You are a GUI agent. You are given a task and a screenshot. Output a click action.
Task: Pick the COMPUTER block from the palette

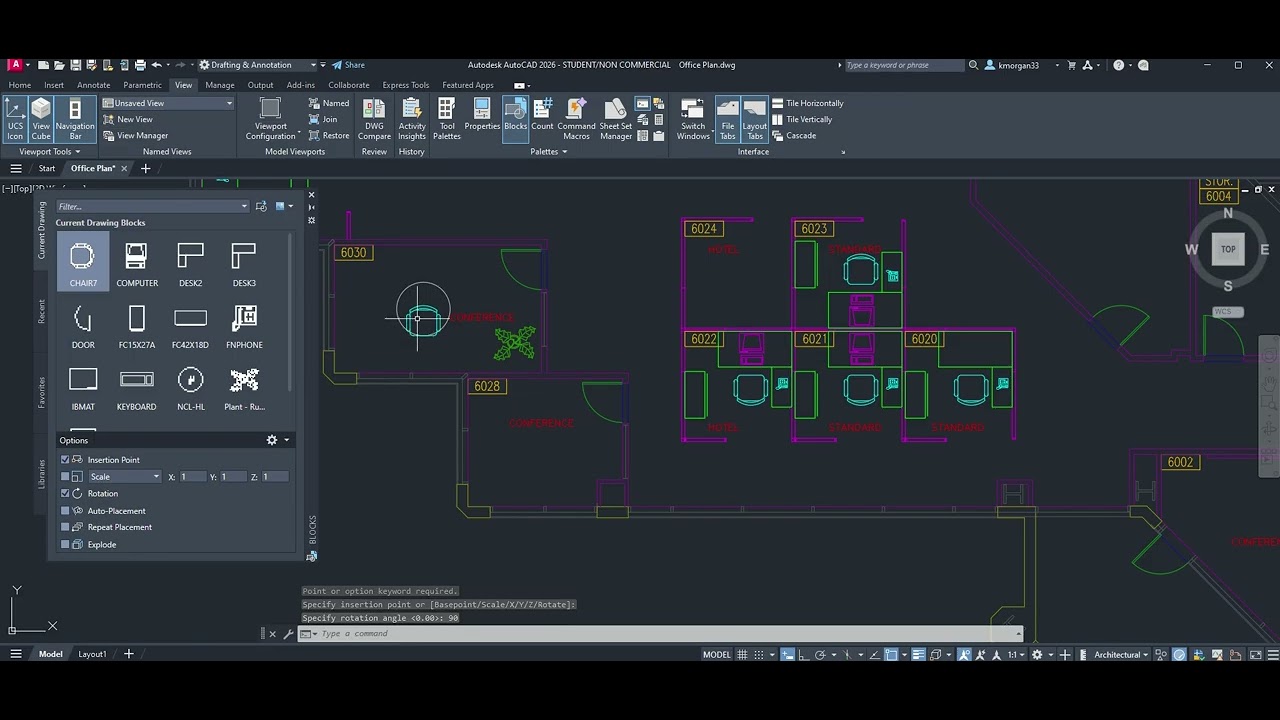137,263
